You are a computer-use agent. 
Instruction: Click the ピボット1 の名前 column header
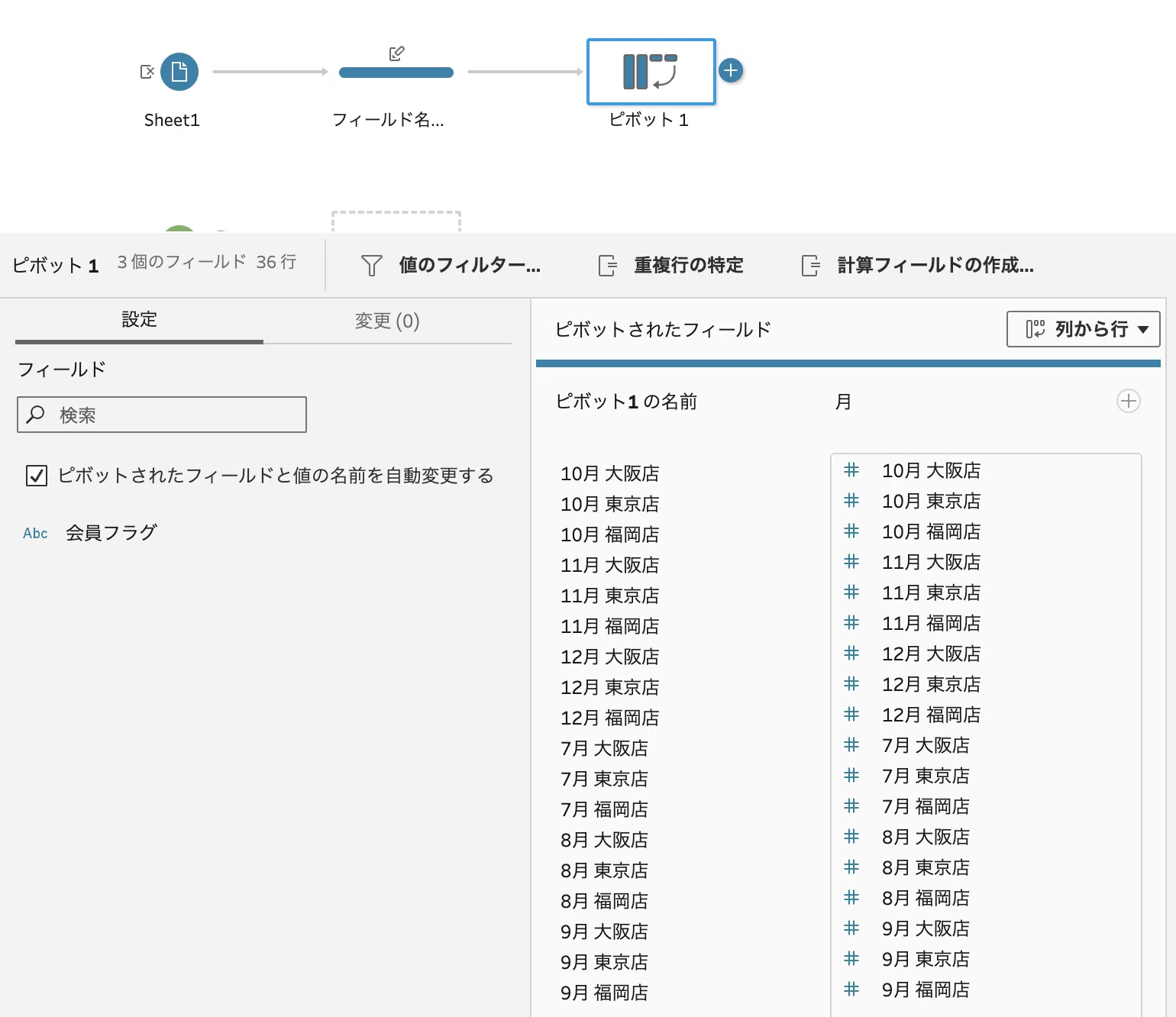(626, 402)
